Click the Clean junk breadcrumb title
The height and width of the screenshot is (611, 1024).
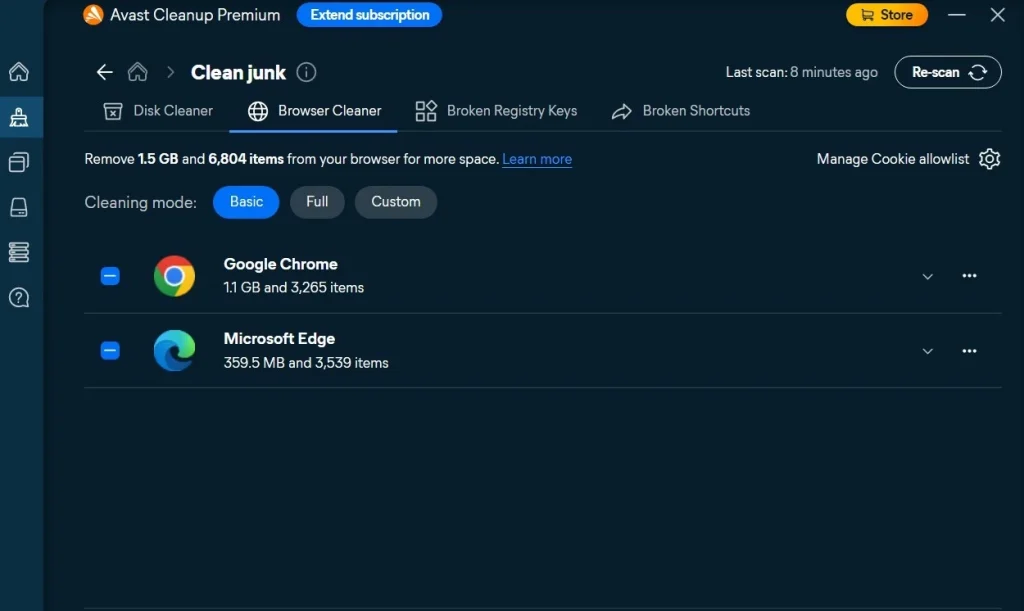click(238, 72)
